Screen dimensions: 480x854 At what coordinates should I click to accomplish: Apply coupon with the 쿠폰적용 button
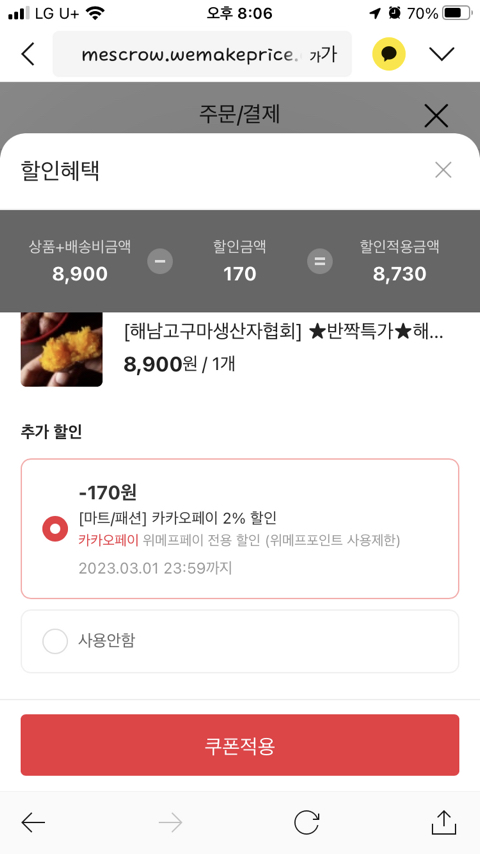point(240,745)
